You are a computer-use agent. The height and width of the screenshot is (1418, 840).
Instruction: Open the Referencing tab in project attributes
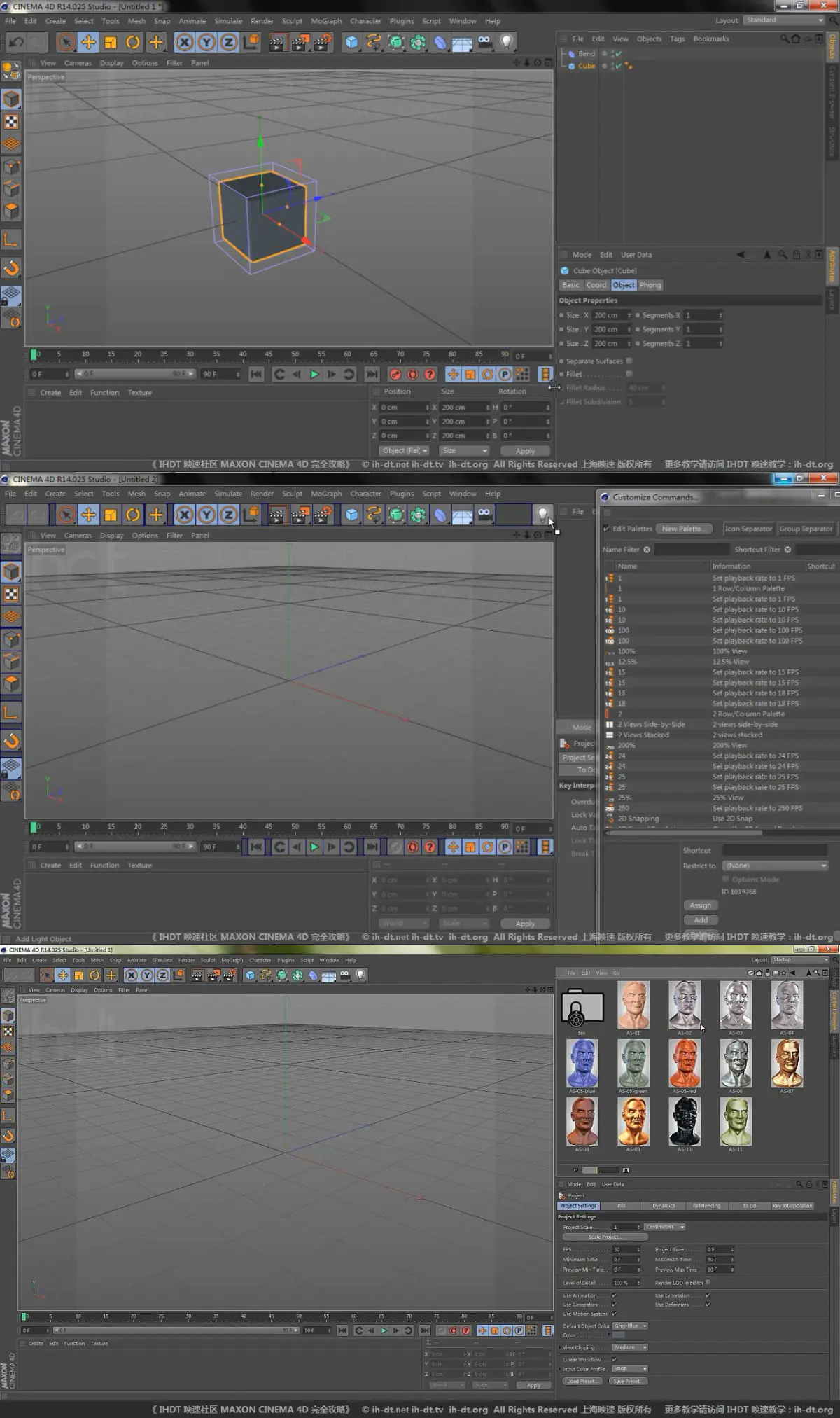click(706, 1206)
